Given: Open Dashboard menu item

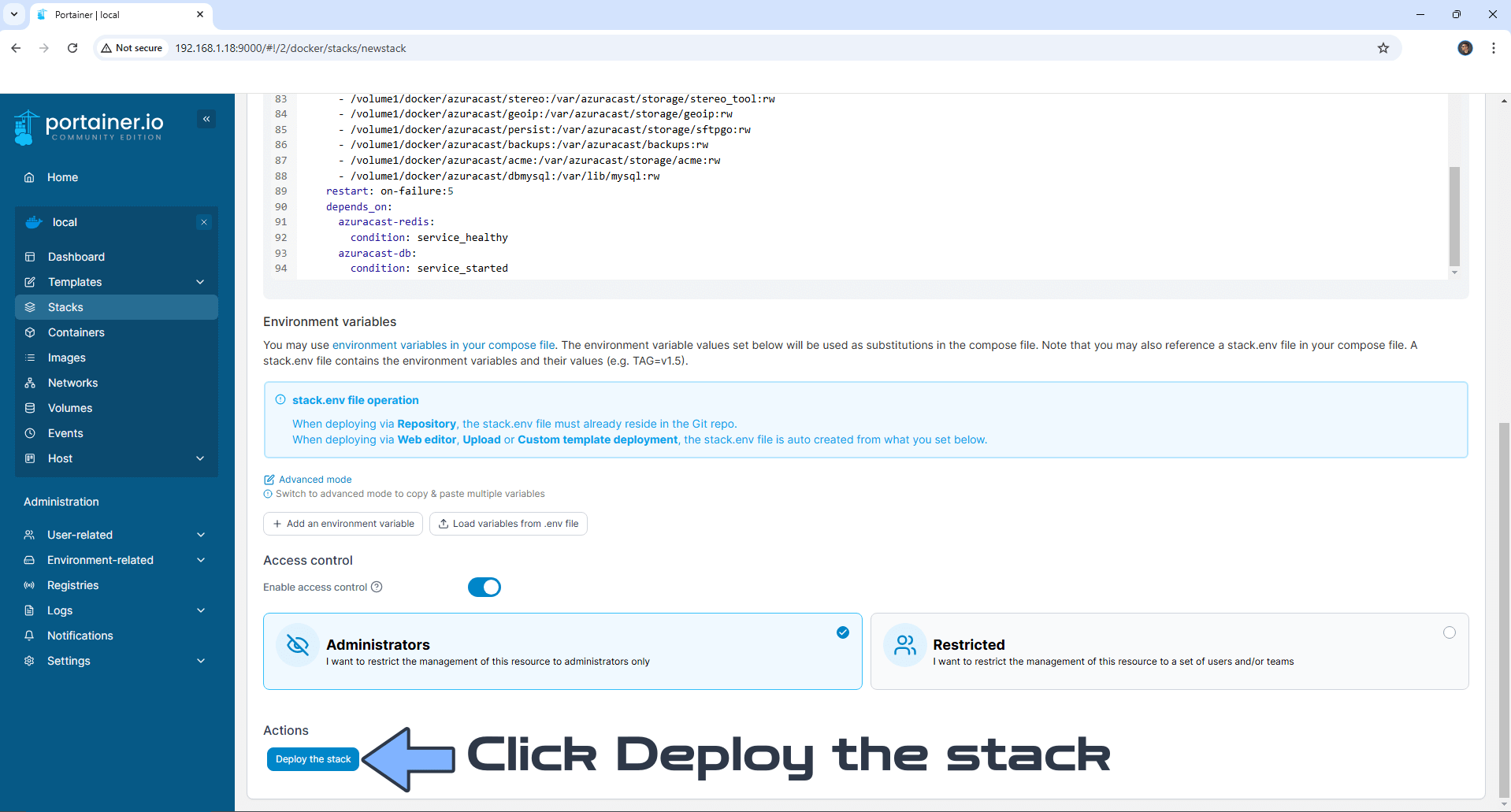Looking at the screenshot, I should click(x=117, y=257).
